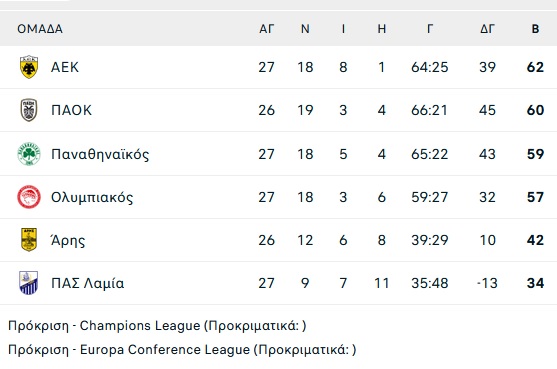
Task: Click the Άρης yellow crest icon
Action: (x=29, y=240)
